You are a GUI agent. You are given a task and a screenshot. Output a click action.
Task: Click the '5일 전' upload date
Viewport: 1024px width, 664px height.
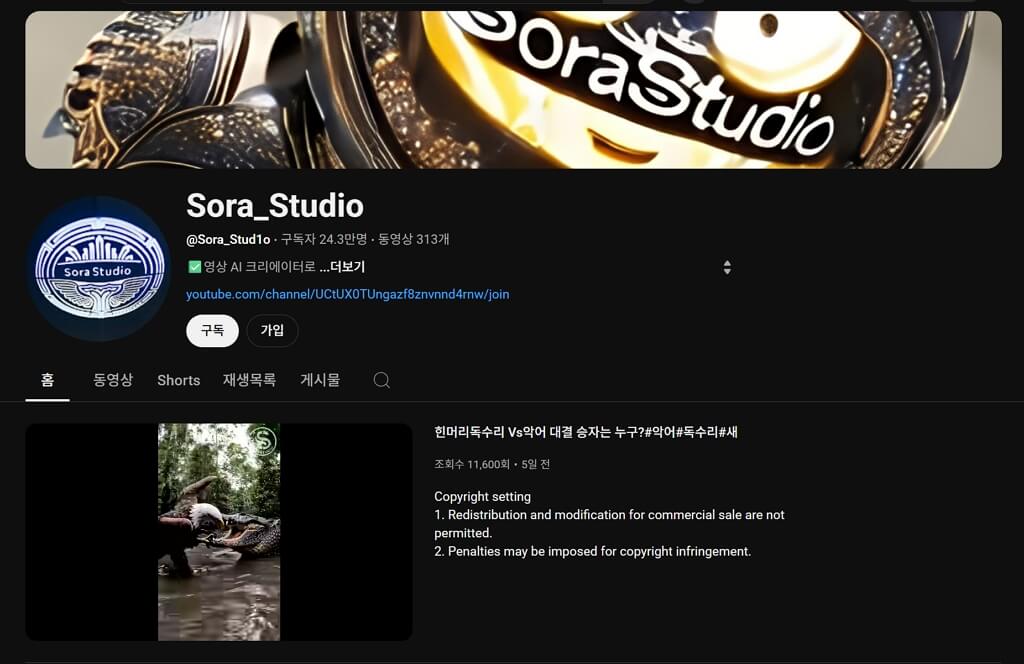536,464
